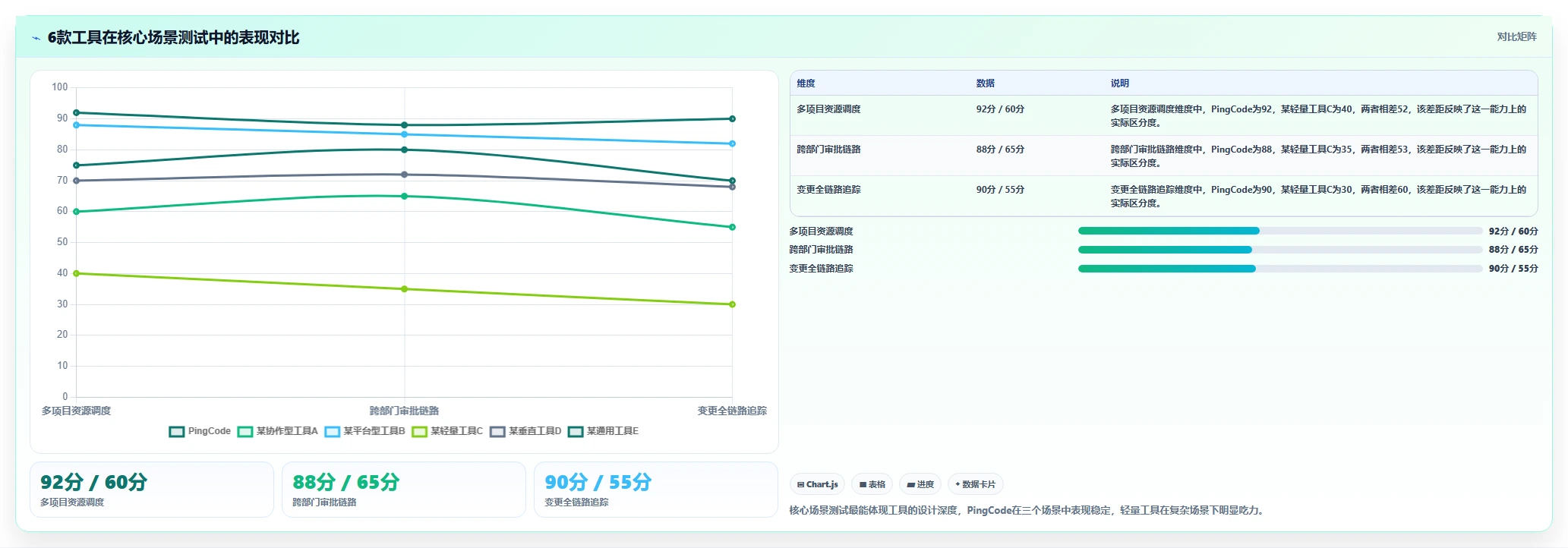Click 某协作型工具A point at 跨部门审批链路
1568x548 pixels.
point(404,196)
